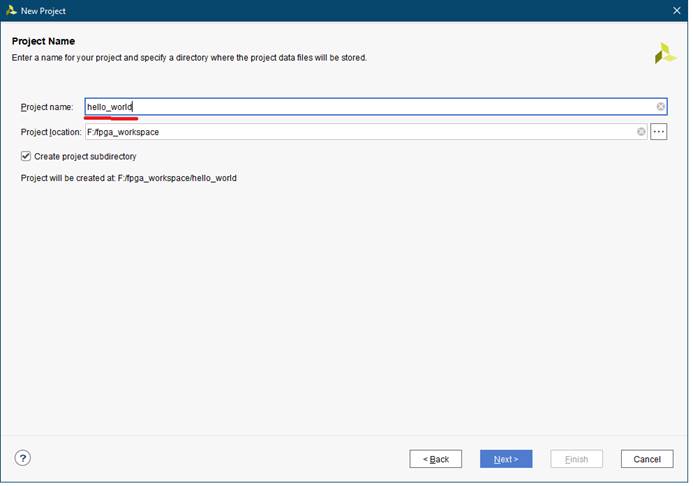Cancel the new project wizard
The image size is (693, 486).
pos(646,459)
